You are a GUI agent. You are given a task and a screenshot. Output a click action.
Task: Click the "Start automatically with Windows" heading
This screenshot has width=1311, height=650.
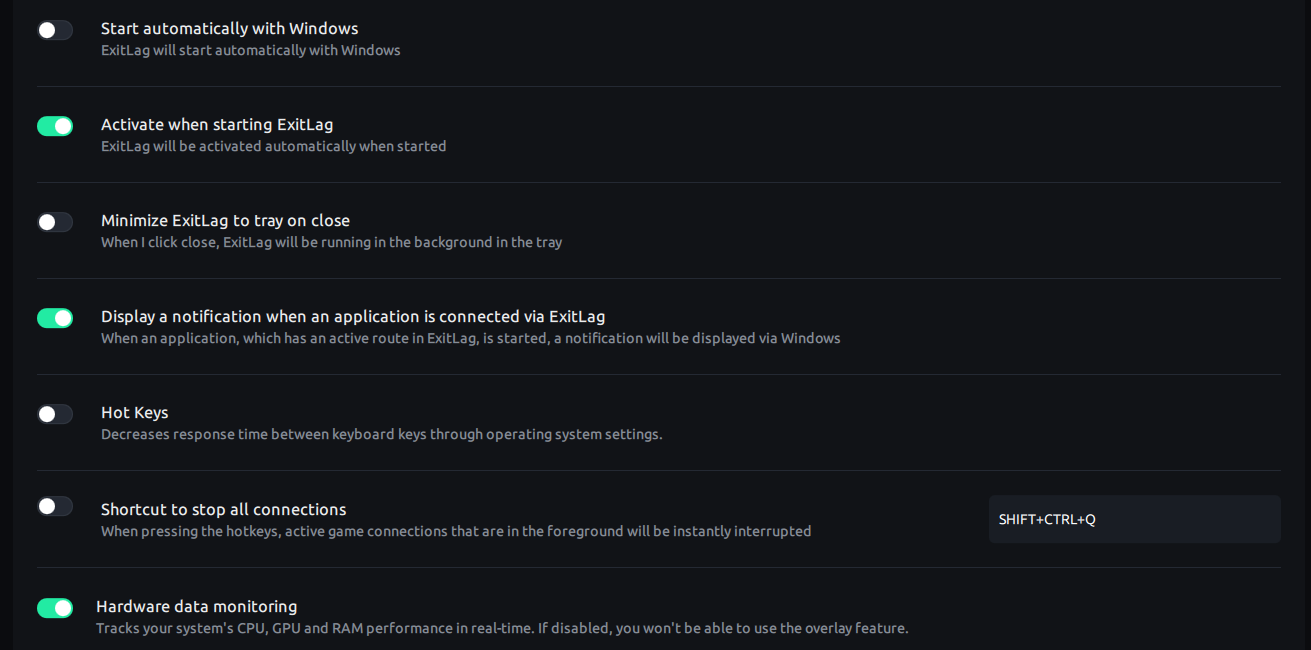click(229, 29)
